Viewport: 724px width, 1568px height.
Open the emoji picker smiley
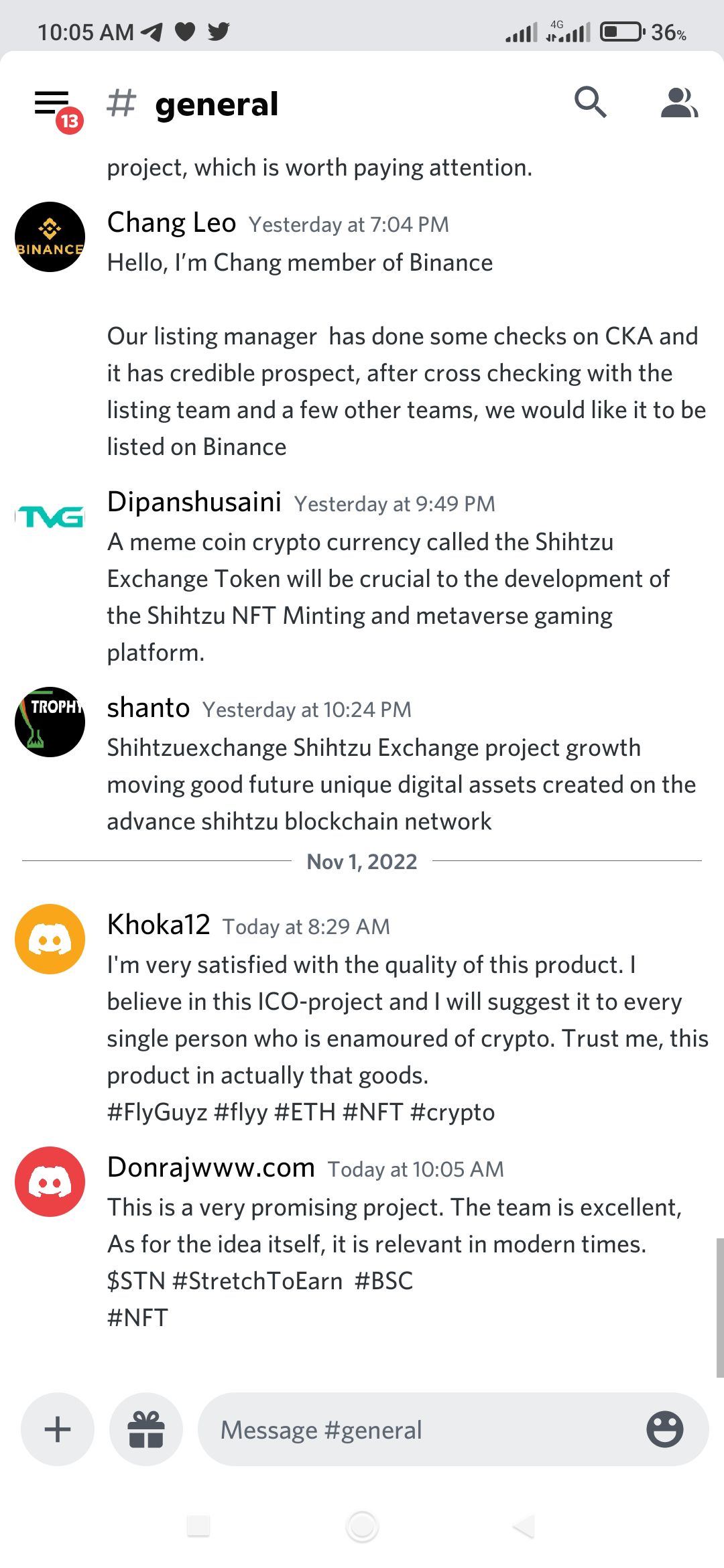pos(664,1429)
